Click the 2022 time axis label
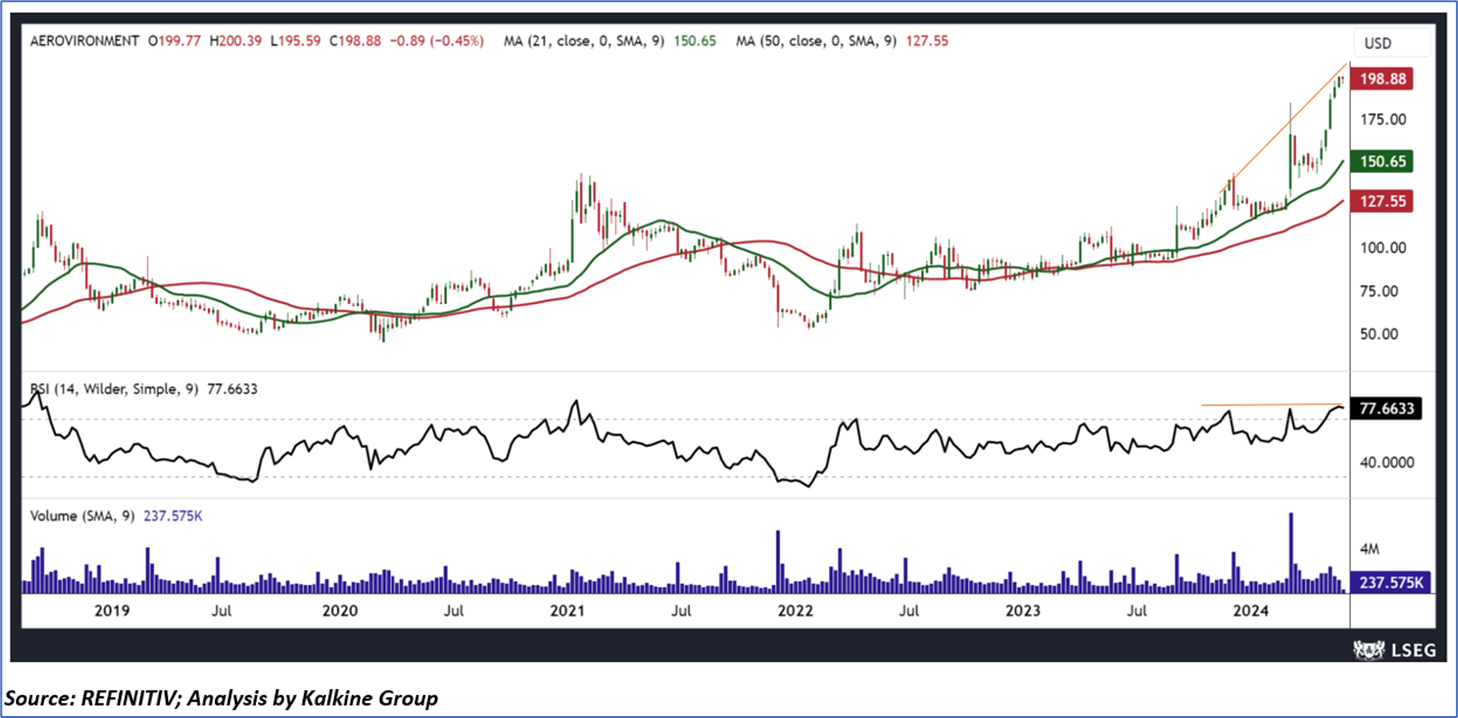 pos(795,610)
